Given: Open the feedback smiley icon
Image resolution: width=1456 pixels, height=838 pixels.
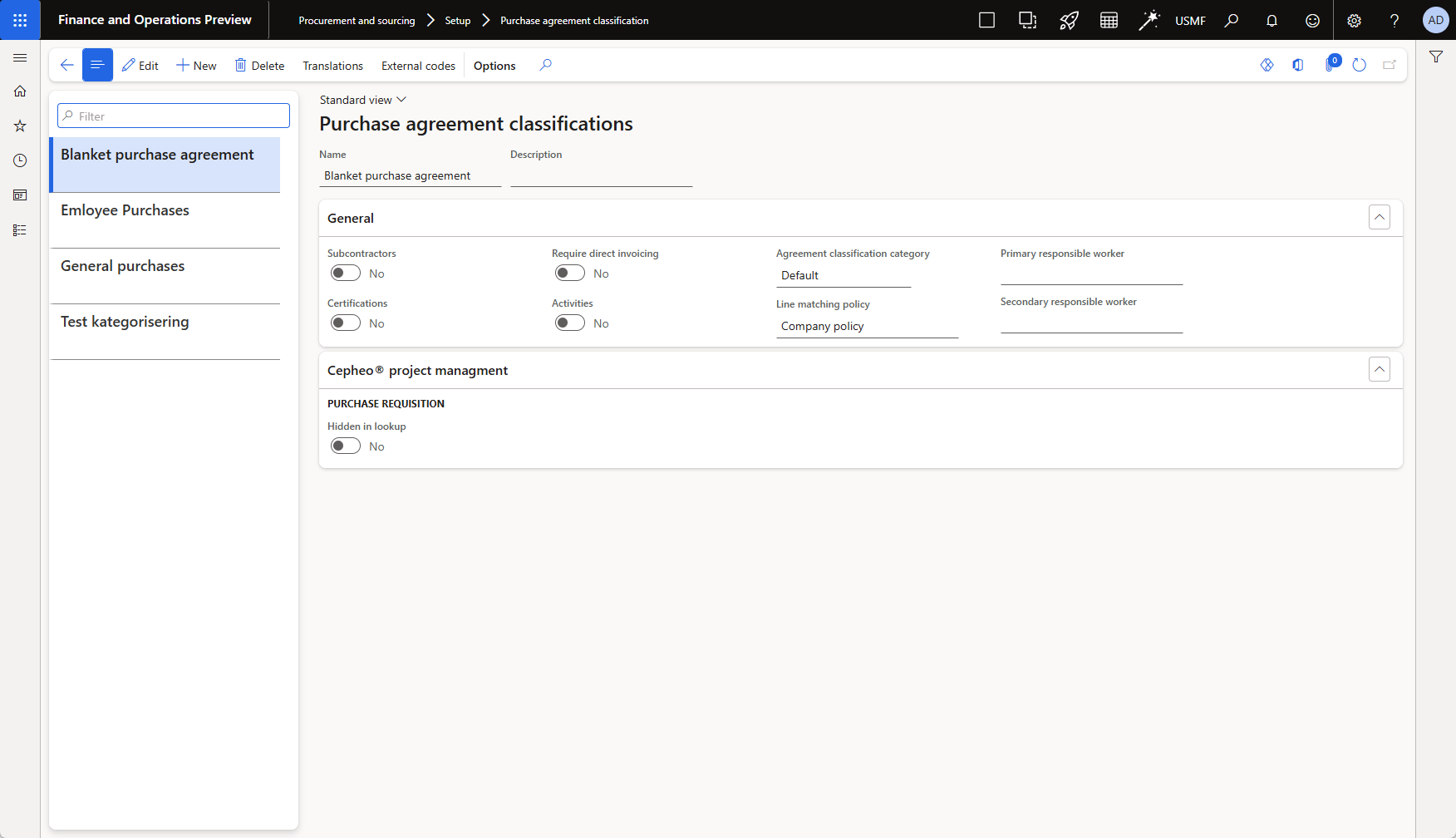Looking at the screenshot, I should pos(1312,20).
